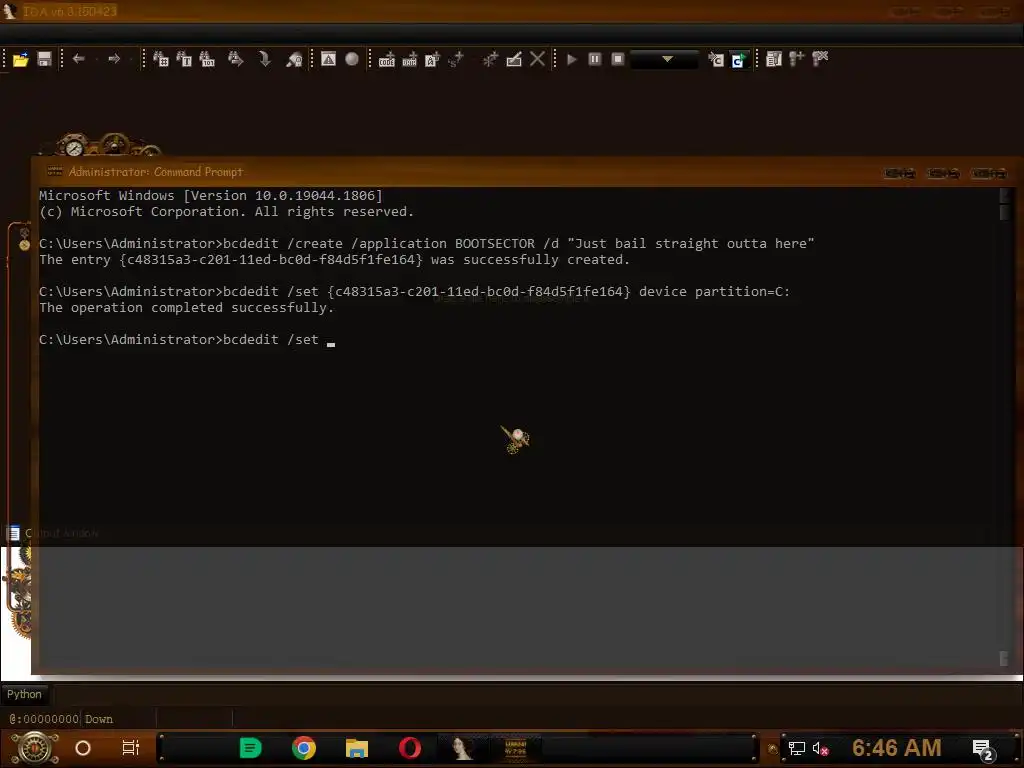Click the last toolbar icon with X

(820, 59)
